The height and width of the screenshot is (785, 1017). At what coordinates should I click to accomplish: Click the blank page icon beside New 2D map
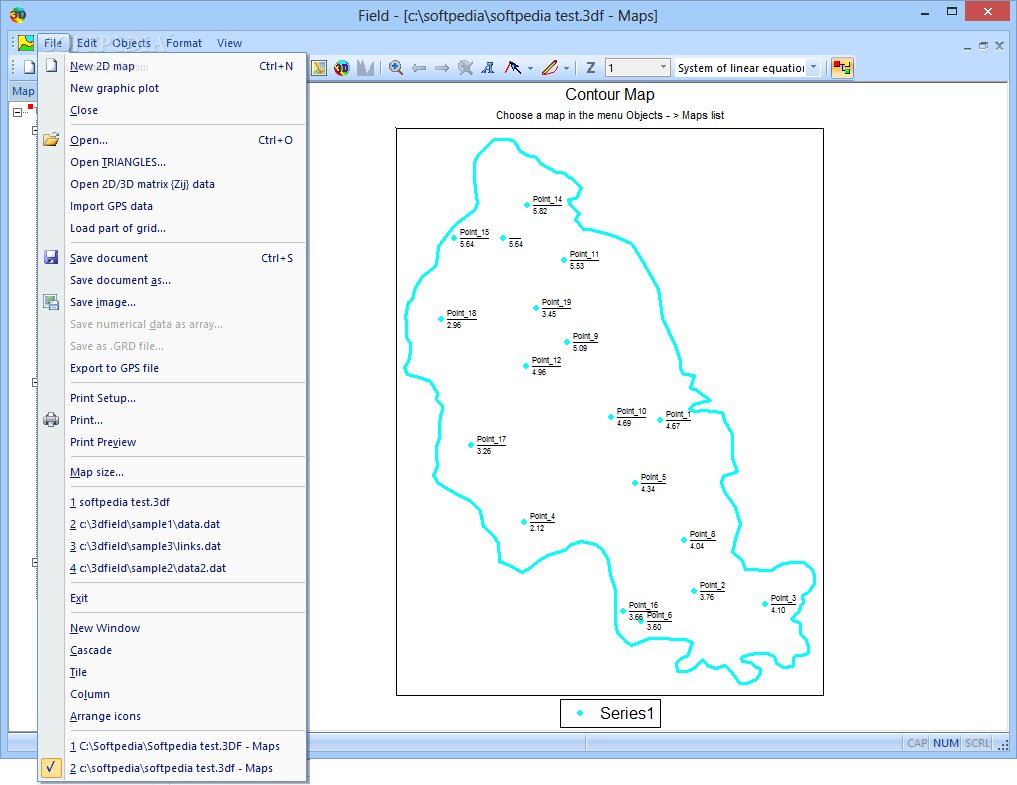click(51, 66)
